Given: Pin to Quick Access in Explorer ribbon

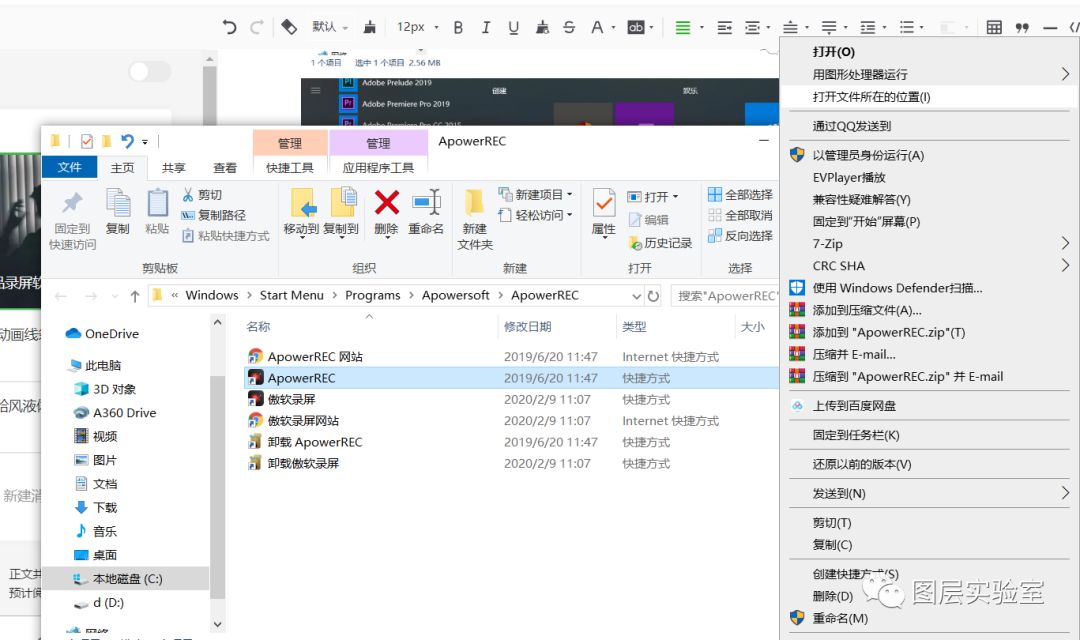Looking at the screenshot, I should [x=72, y=220].
